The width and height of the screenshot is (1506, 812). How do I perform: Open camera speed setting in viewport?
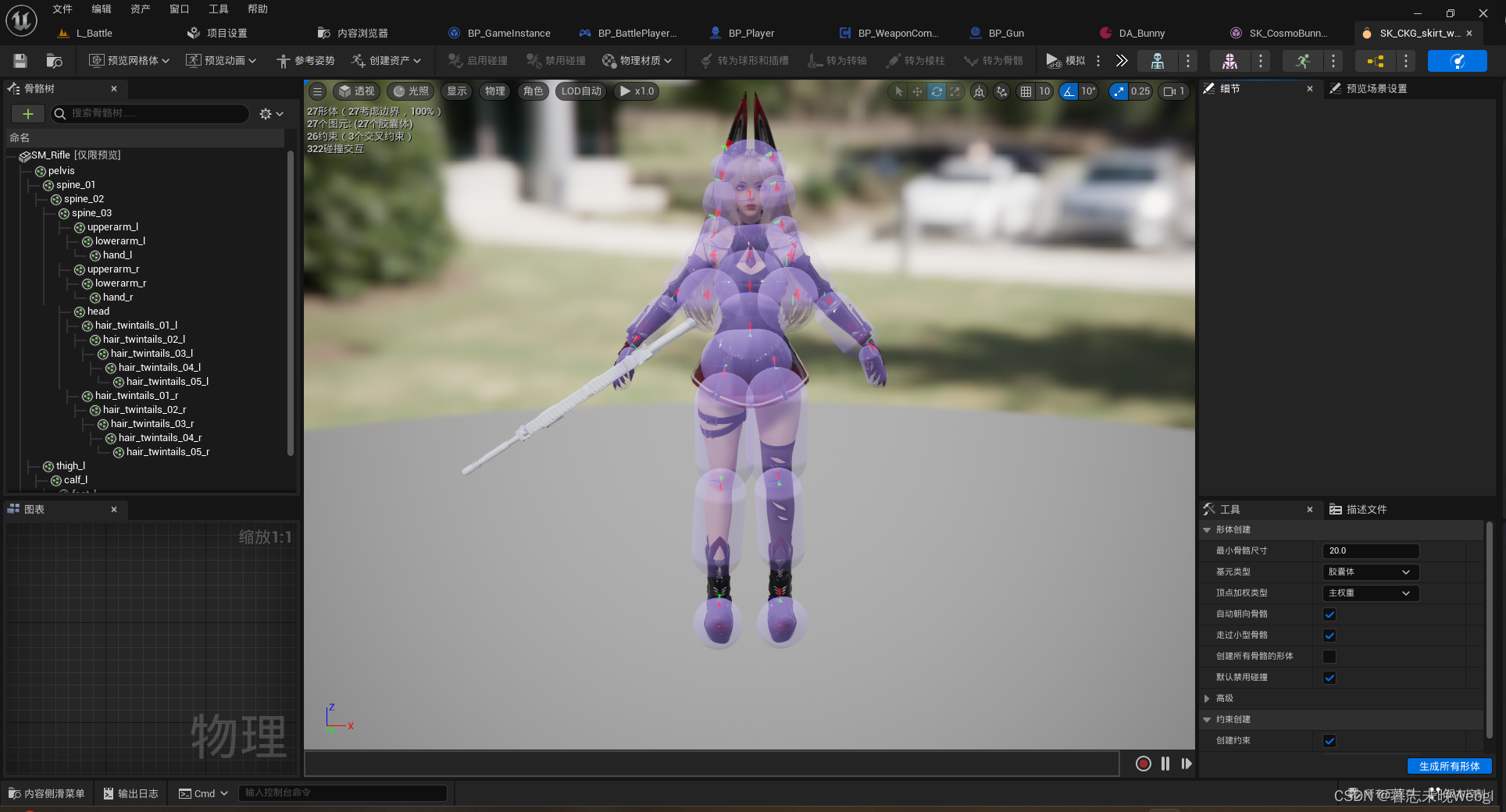[1173, 91]
